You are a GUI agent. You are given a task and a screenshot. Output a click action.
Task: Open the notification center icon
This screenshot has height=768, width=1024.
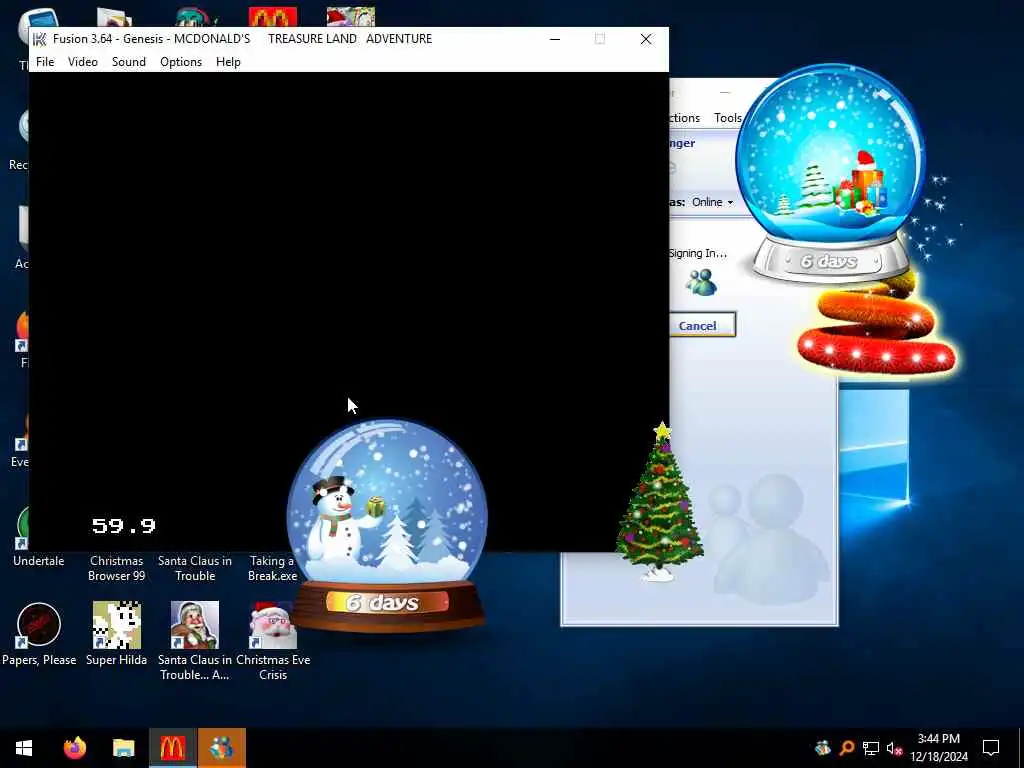(x=991, y=748)
